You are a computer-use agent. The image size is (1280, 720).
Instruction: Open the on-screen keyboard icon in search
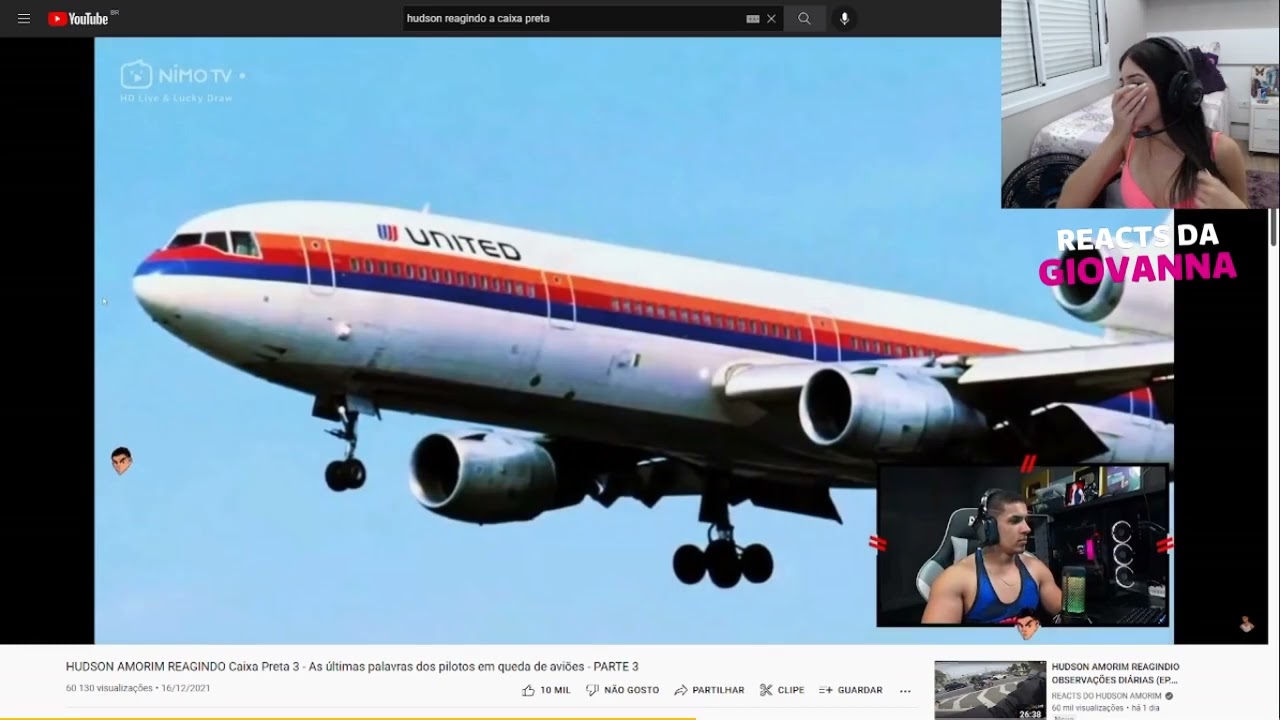(x=753, y=18)
